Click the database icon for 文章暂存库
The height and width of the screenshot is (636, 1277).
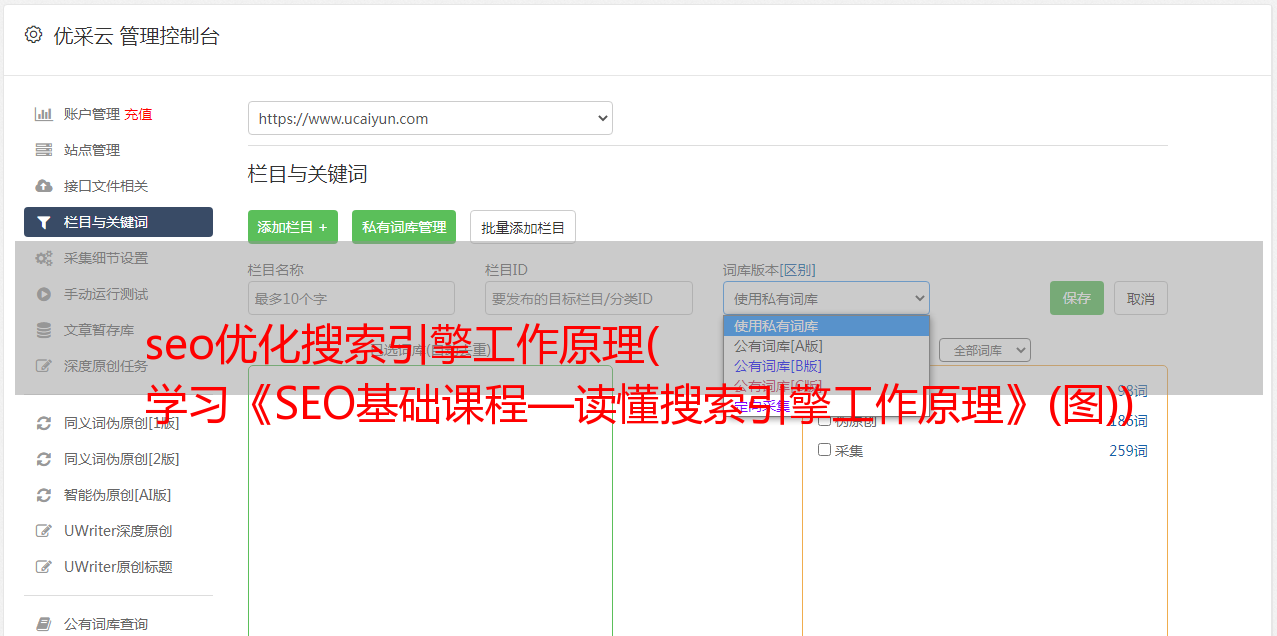pos(44,330)
